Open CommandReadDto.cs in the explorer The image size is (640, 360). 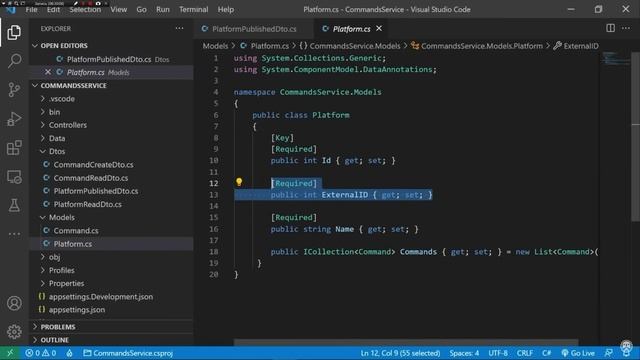(91, 178)
